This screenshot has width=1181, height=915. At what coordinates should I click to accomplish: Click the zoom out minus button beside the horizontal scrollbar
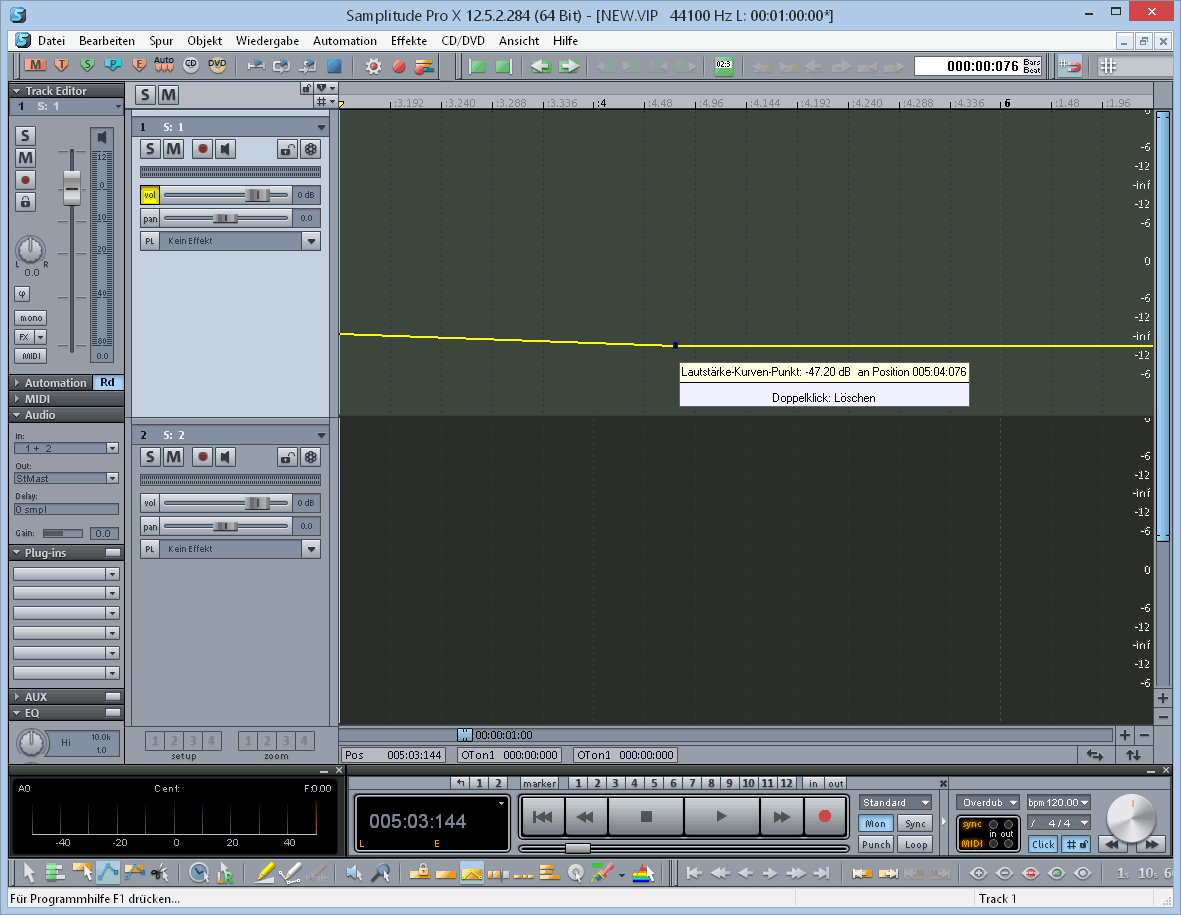[x=1144, y=735]
